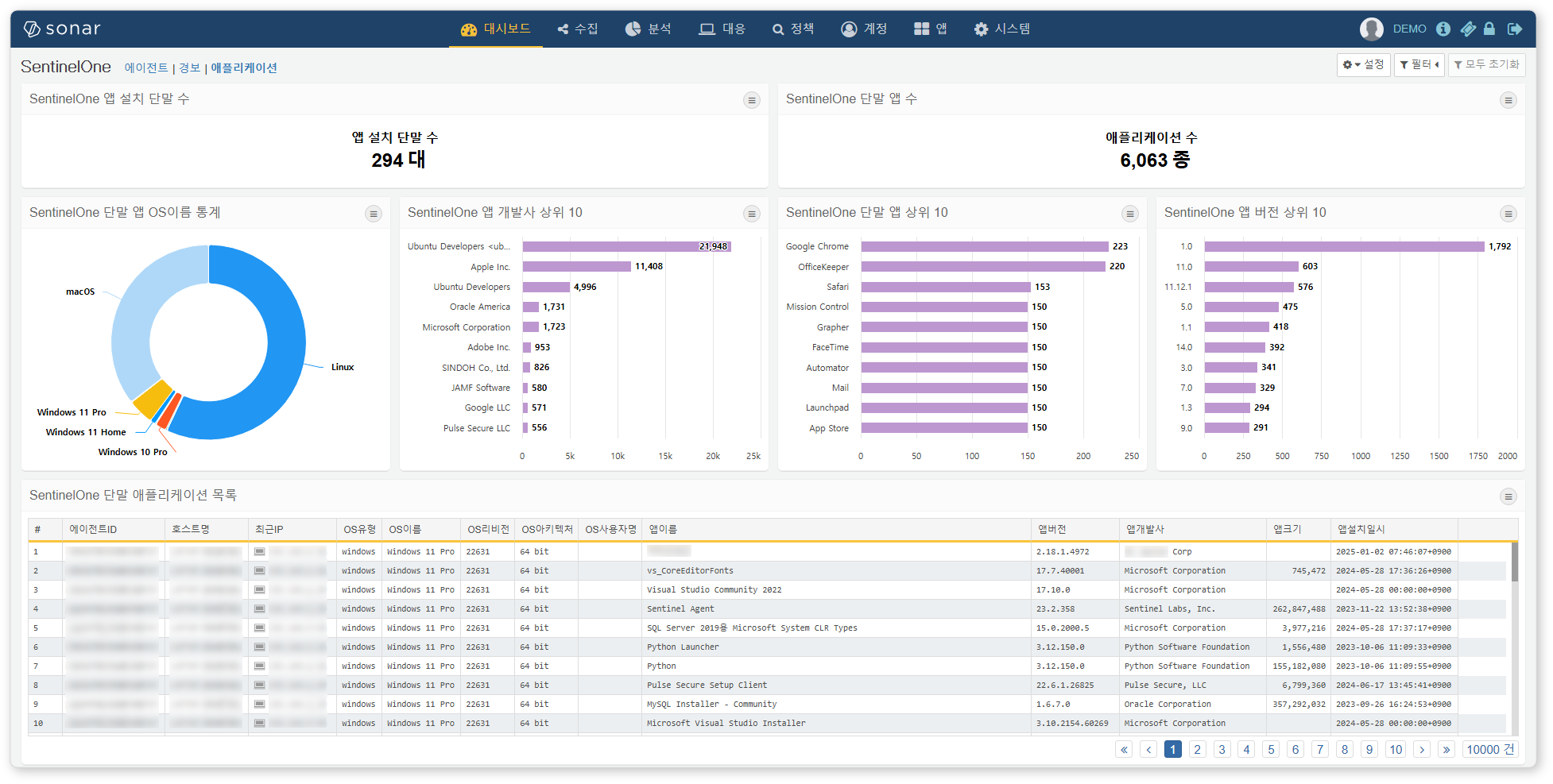Open the 수집 menu

click(x=578, y=29)
